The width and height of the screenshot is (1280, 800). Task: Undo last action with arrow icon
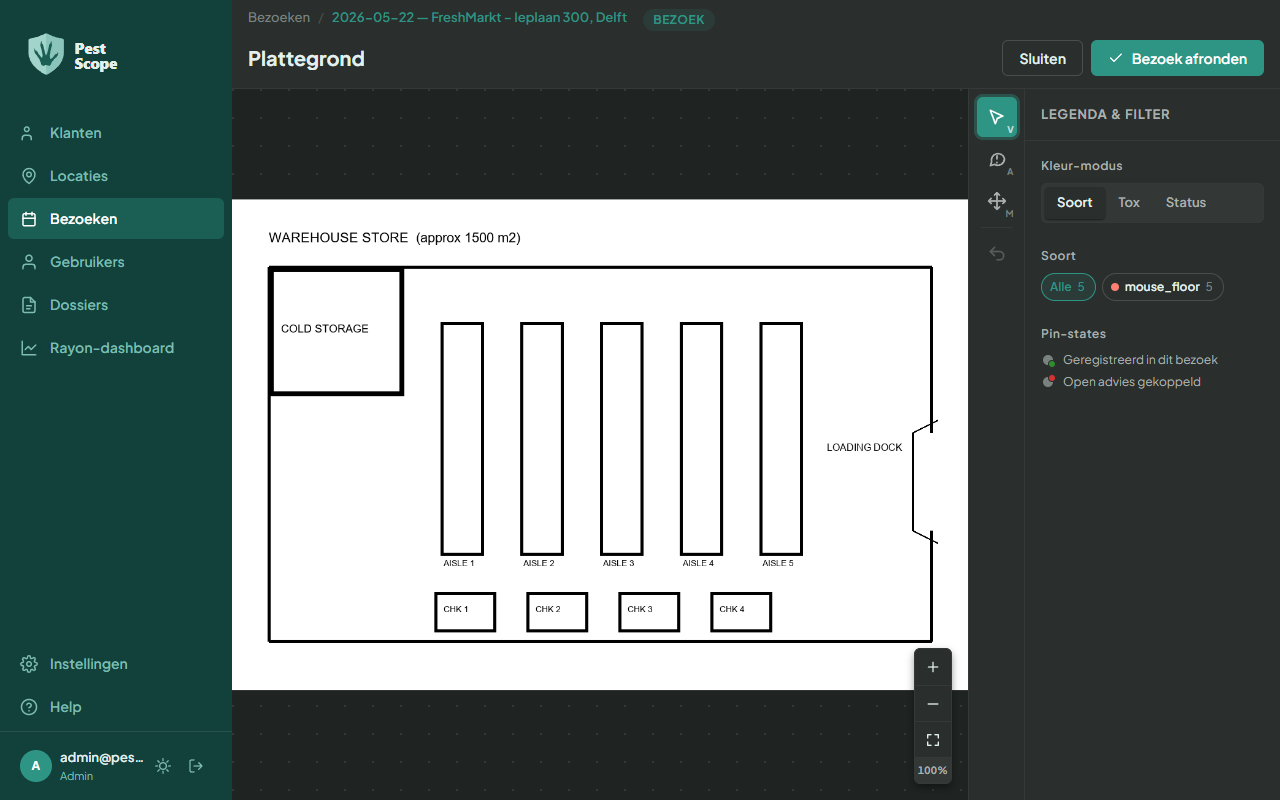tap(997, 254)
